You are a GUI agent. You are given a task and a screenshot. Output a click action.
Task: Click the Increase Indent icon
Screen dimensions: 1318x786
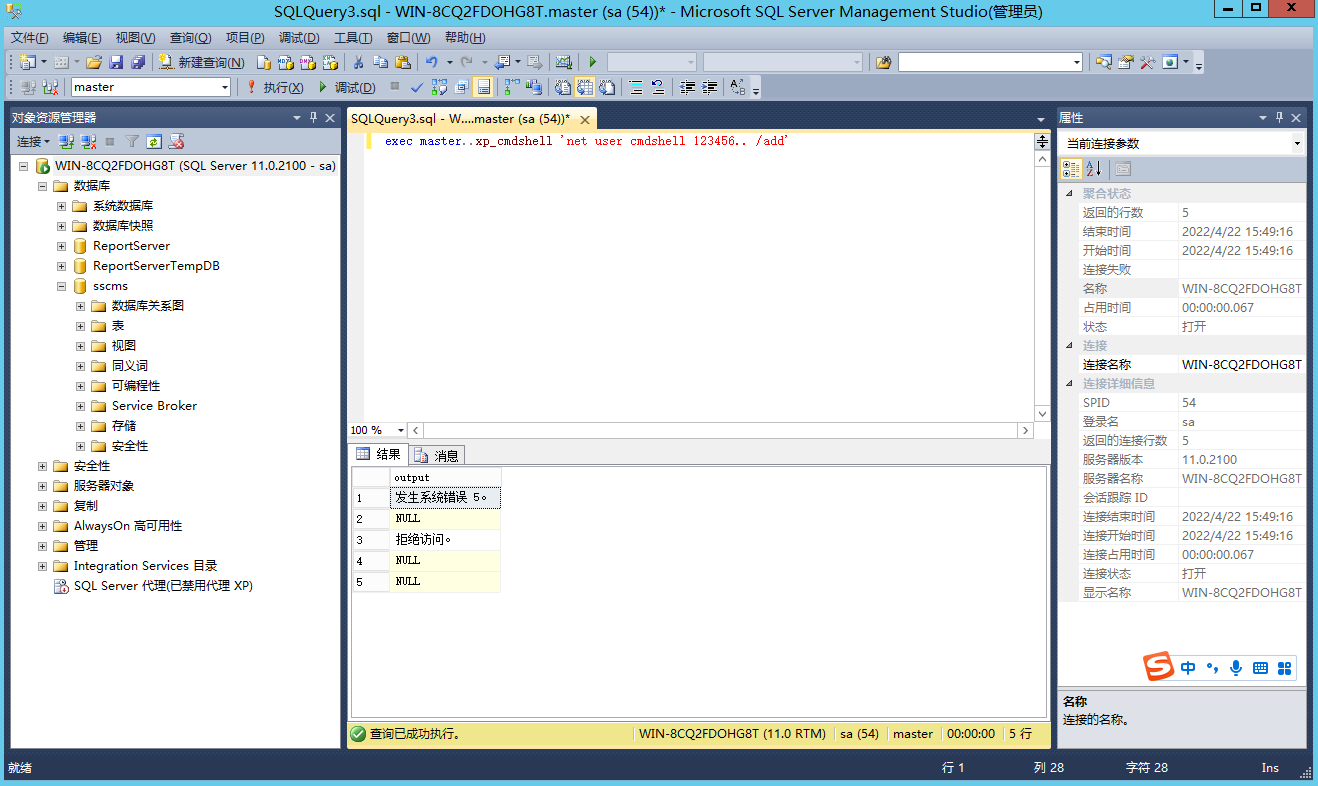pos(709,87)
